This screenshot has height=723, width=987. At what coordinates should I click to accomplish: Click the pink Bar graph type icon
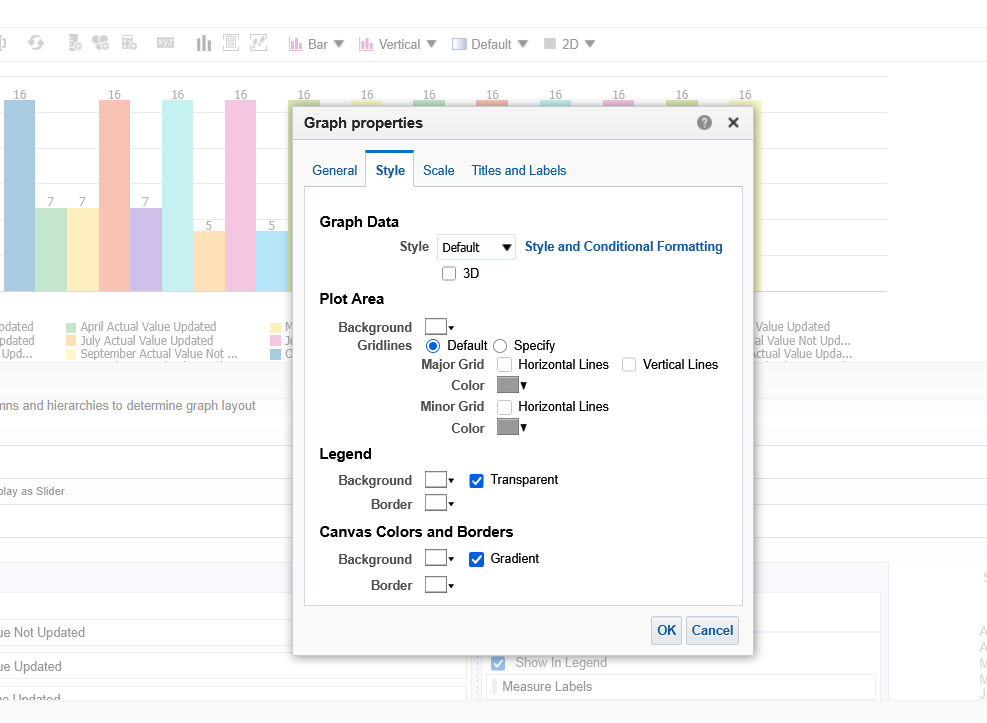[x=296, y=44]
